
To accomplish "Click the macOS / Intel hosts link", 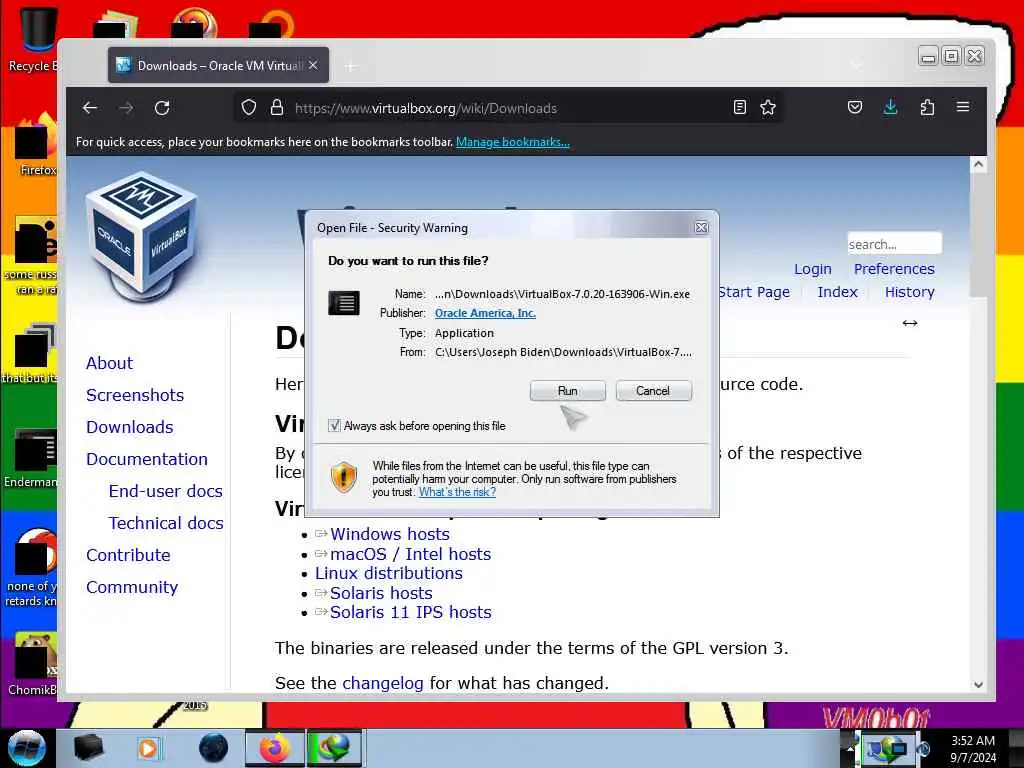I will (x=410, y=554).
